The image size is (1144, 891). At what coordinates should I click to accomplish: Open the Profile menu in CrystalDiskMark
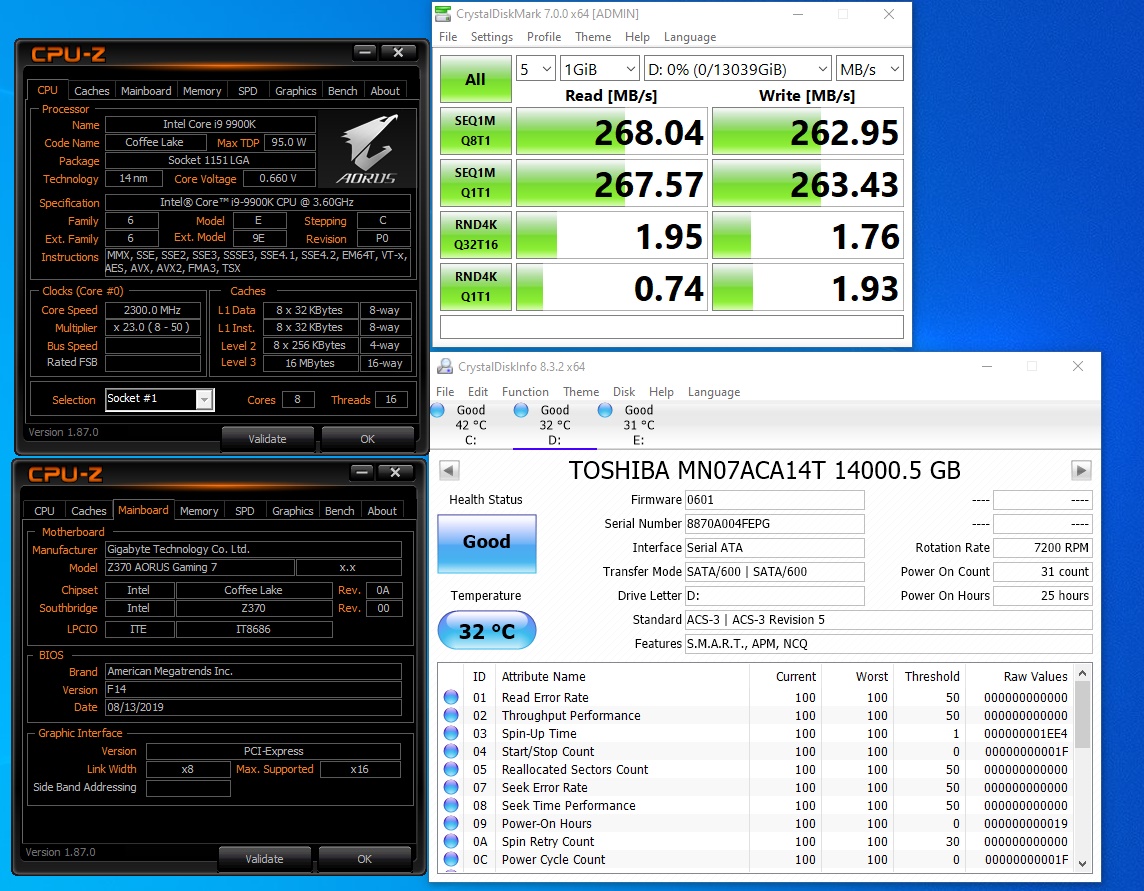tap(543, 37)
